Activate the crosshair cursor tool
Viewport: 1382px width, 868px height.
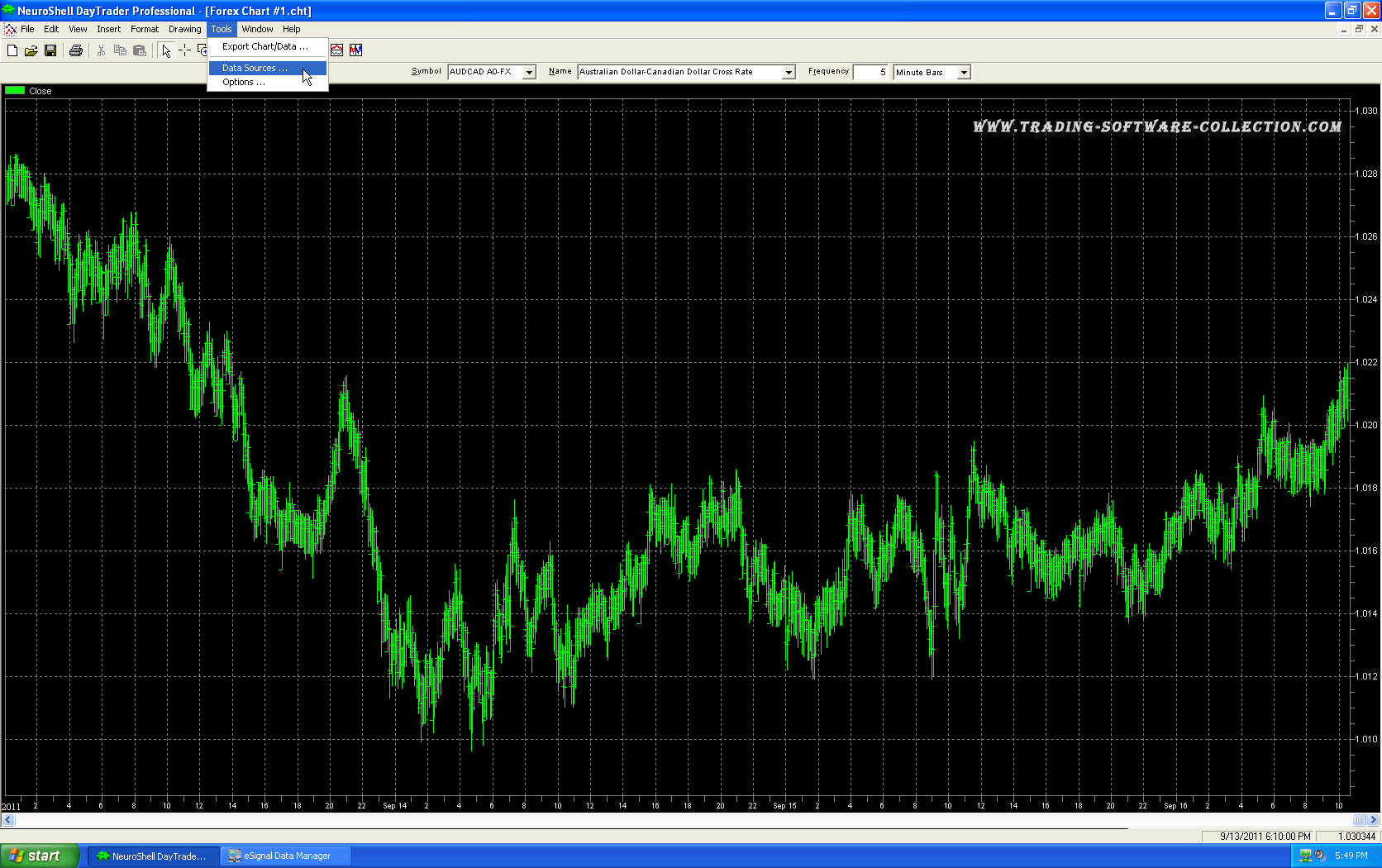click(184, 50)
